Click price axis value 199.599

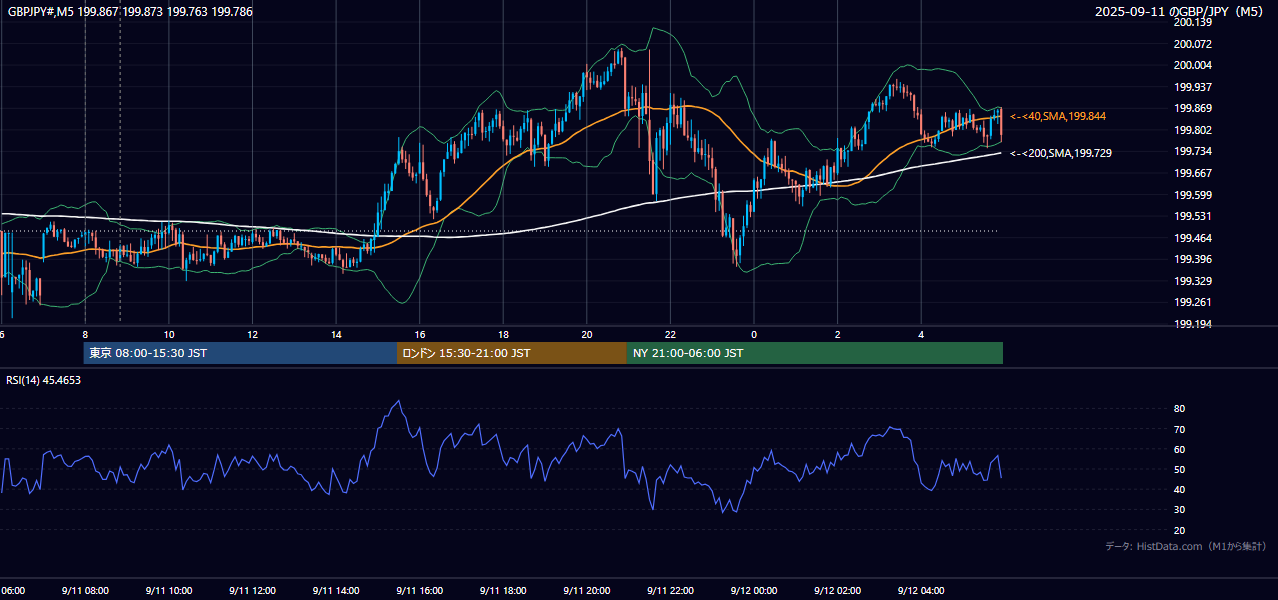(1192, 195)
